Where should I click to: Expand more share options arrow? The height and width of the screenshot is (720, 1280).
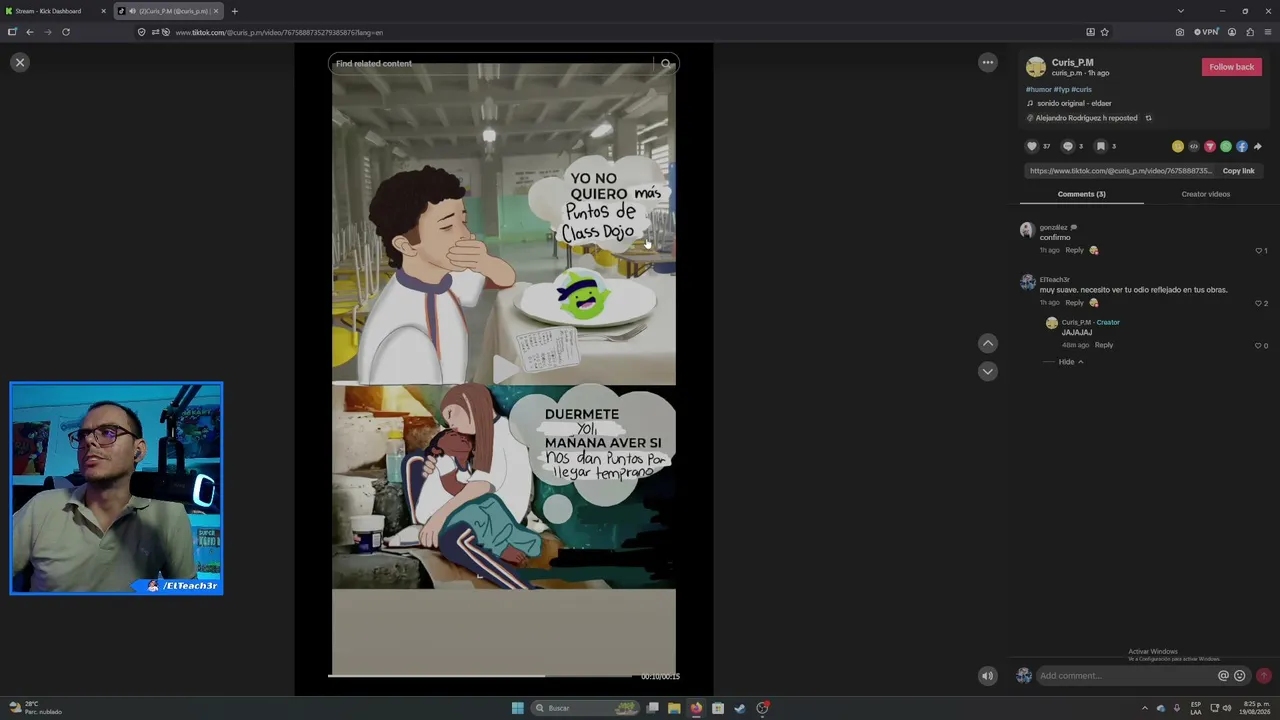tap(1258, 146)
